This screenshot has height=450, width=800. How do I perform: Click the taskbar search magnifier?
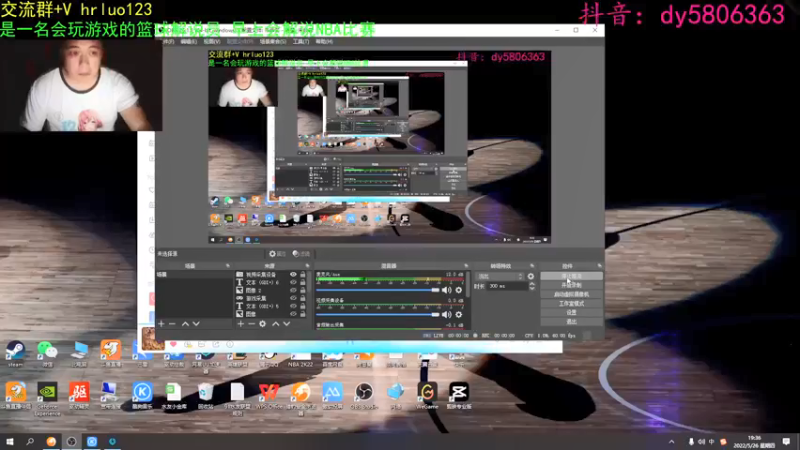[30, 441]
